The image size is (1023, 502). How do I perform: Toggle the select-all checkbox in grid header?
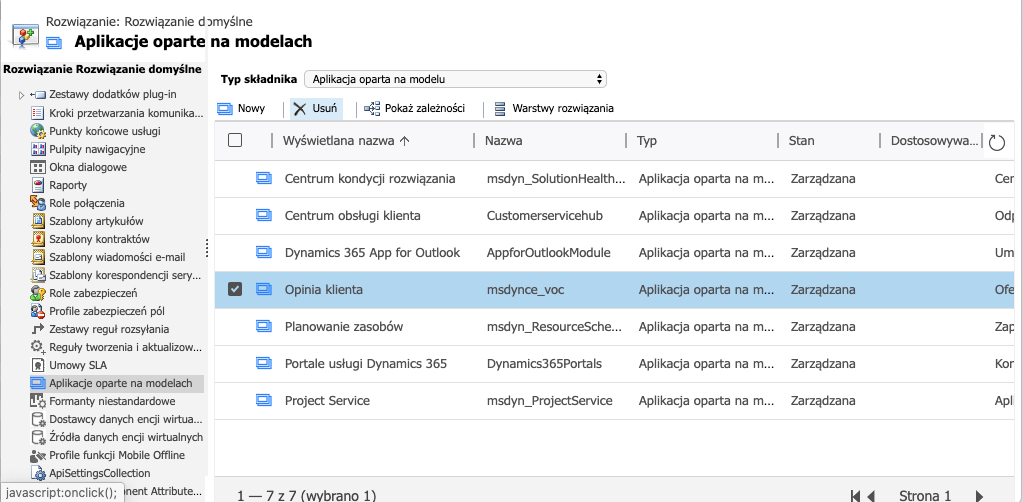[235, 141]
